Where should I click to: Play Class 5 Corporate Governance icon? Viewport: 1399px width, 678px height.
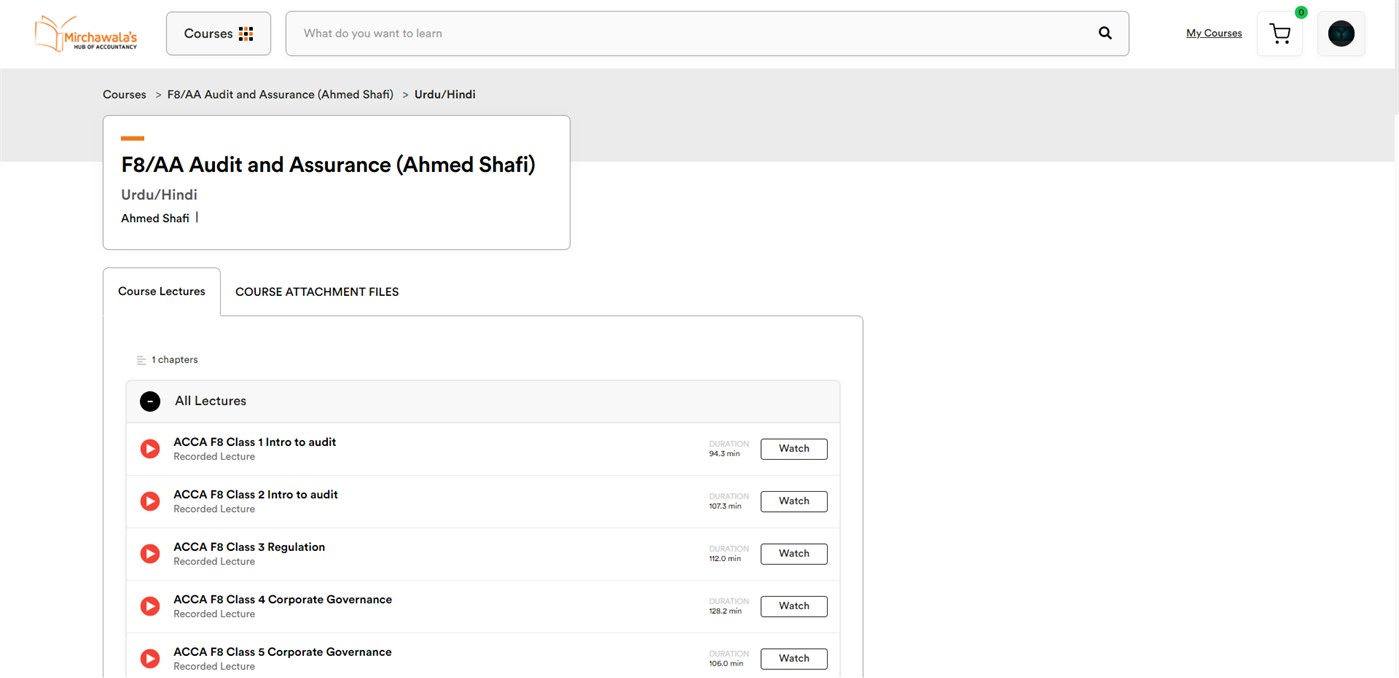click(150, 658)
